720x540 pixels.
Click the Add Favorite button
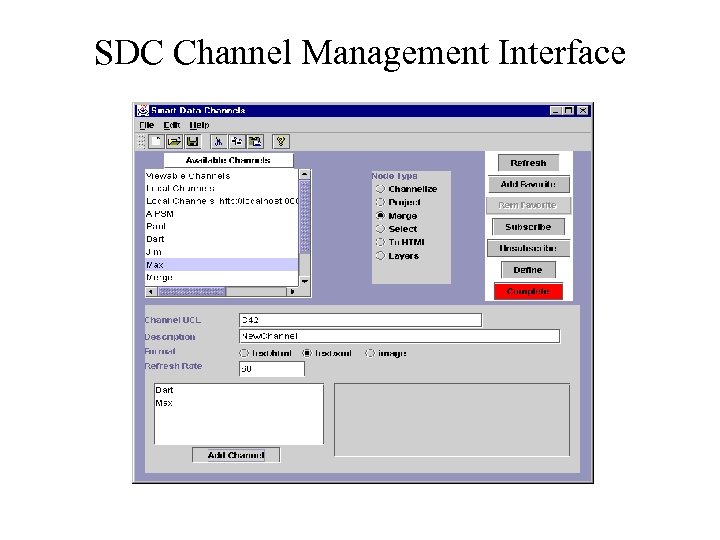(x=529, y=184)
